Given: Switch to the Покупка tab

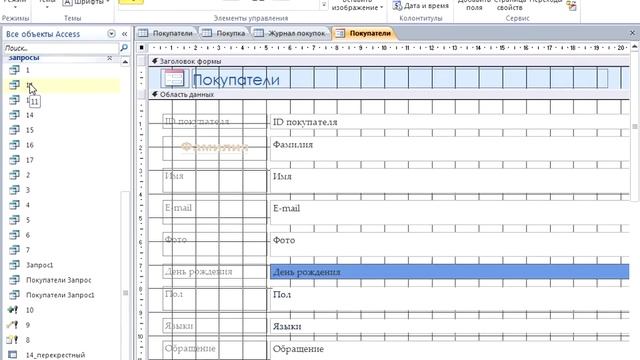Looking at the screenshot, I should tap(224, 33).
